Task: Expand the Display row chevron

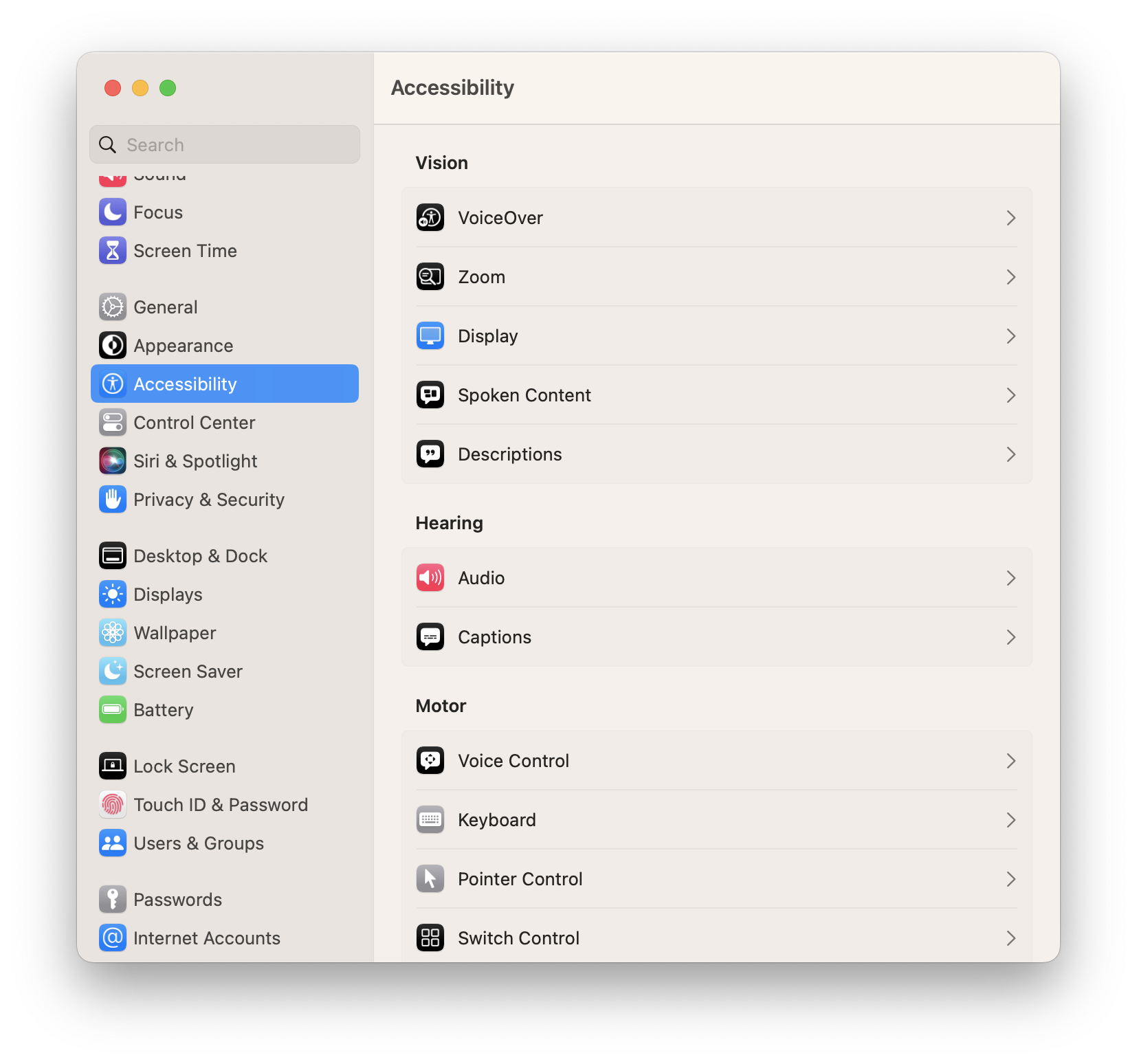Action: point(1011,336)
